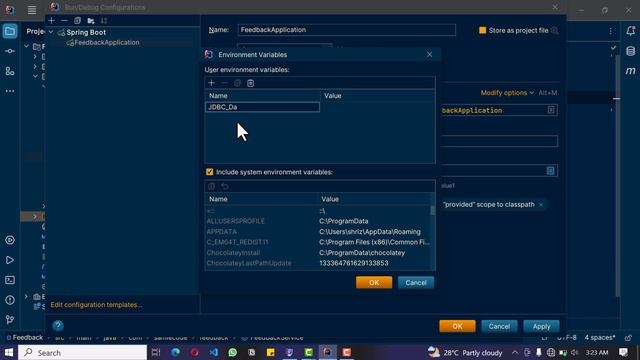Click paste icon in environment variables toolbar
Image resolution: width=640 pixels, height=360 pixels.
[x=251, y=83]
